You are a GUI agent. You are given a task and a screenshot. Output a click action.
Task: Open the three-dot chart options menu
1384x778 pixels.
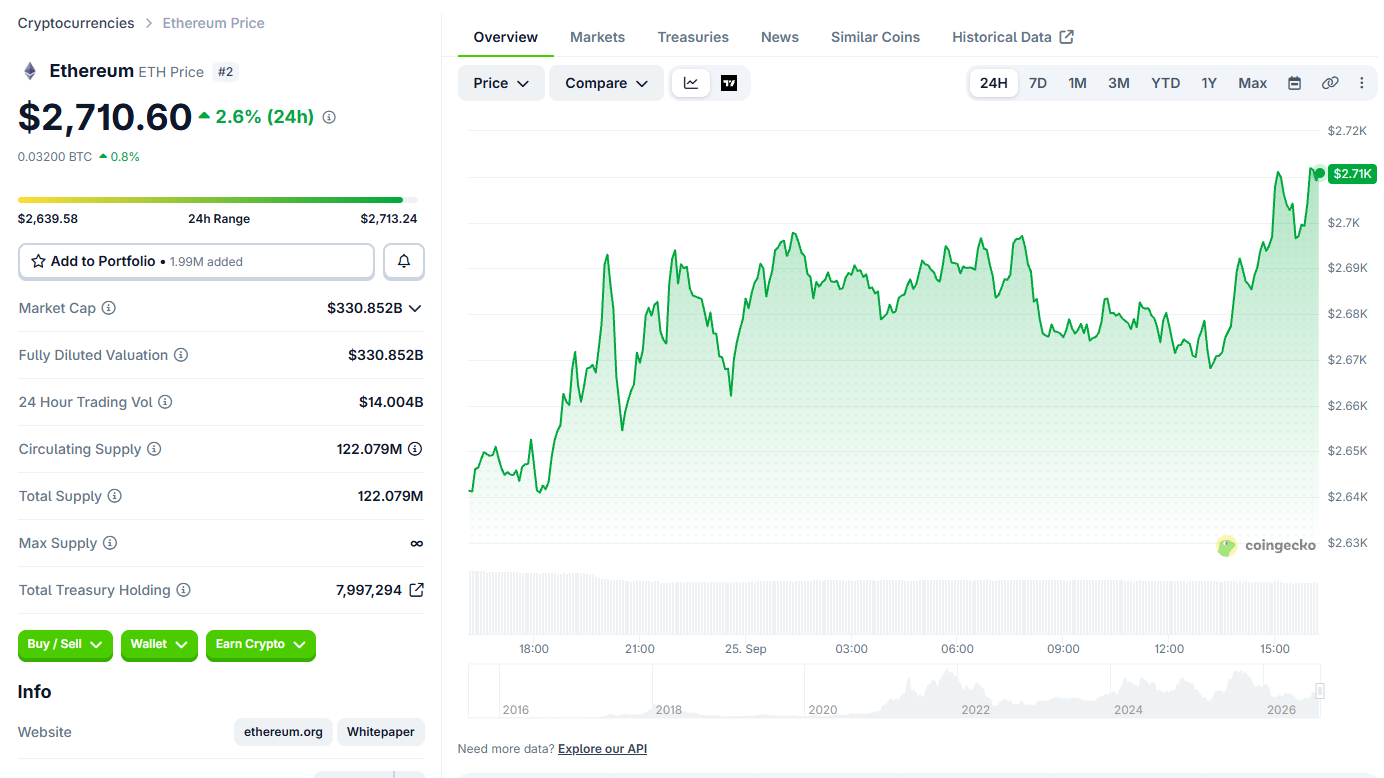1361,83
